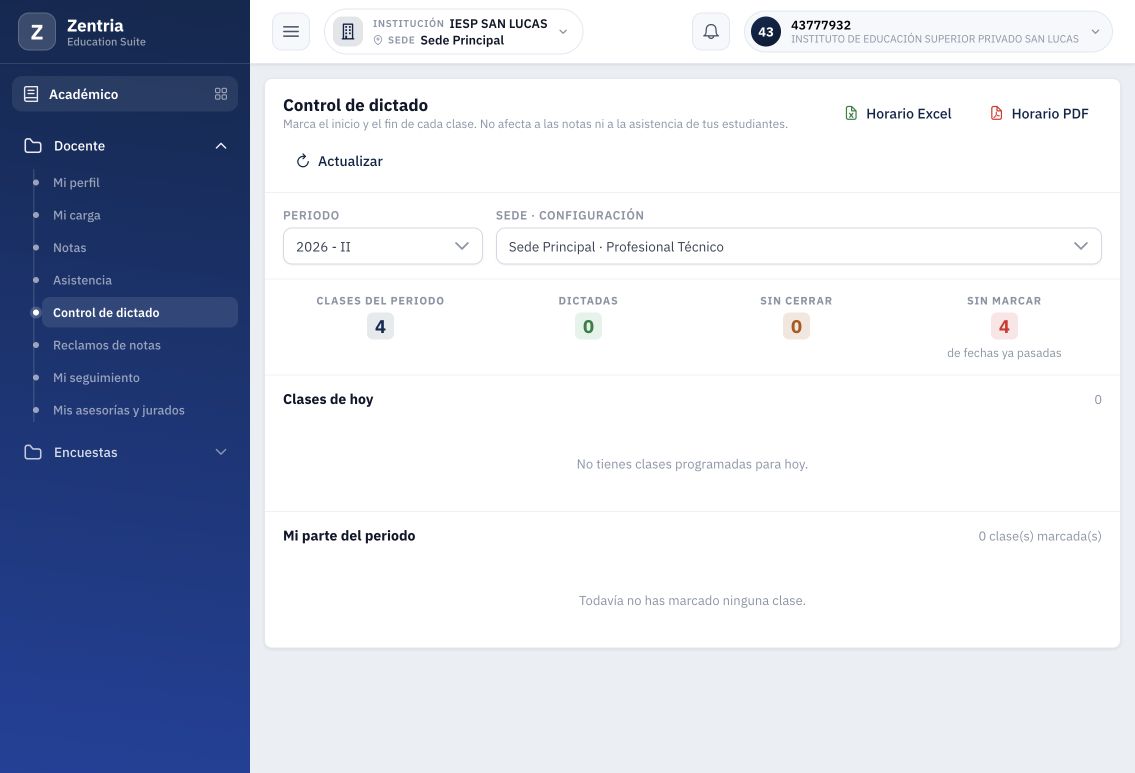Click the Excel file icon for Horario
The width and height of the screenshot is (1135, 773).
(851, 113)
